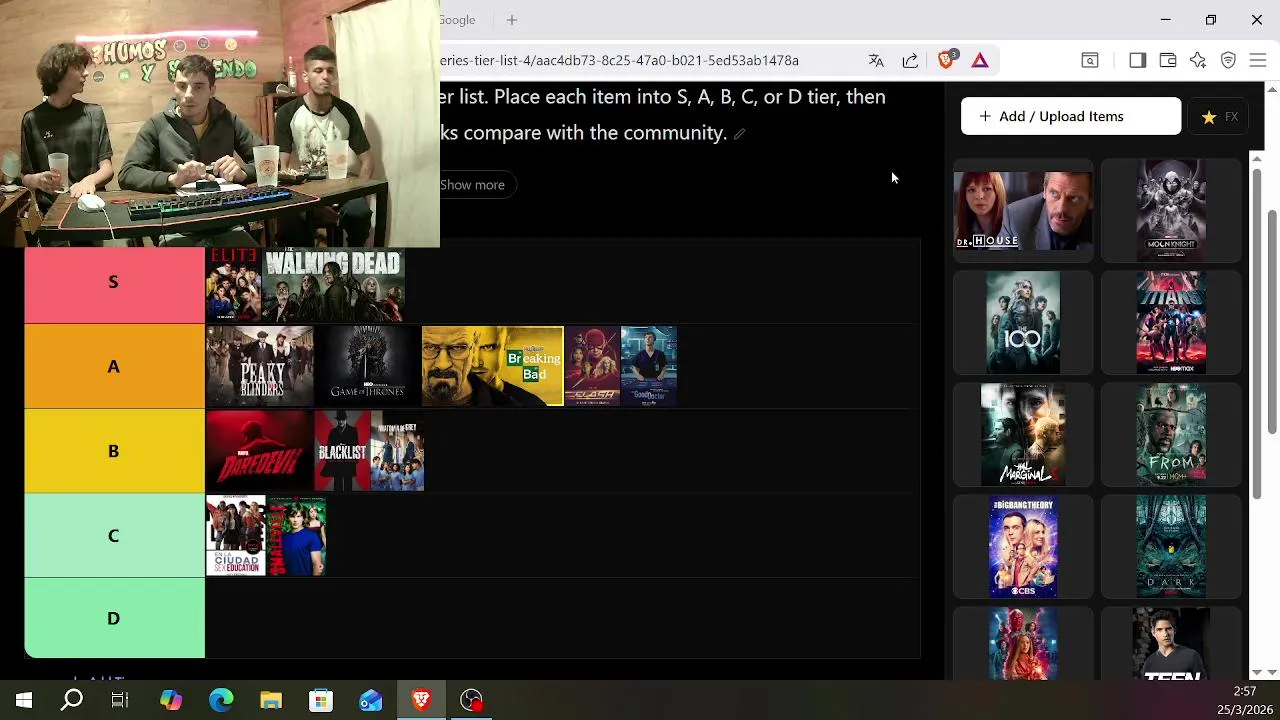Image resolution: width=1280 pixels, height=720 pixels.
Task: Select The Good Doctor poster
Action: click(x=649, y=366)
